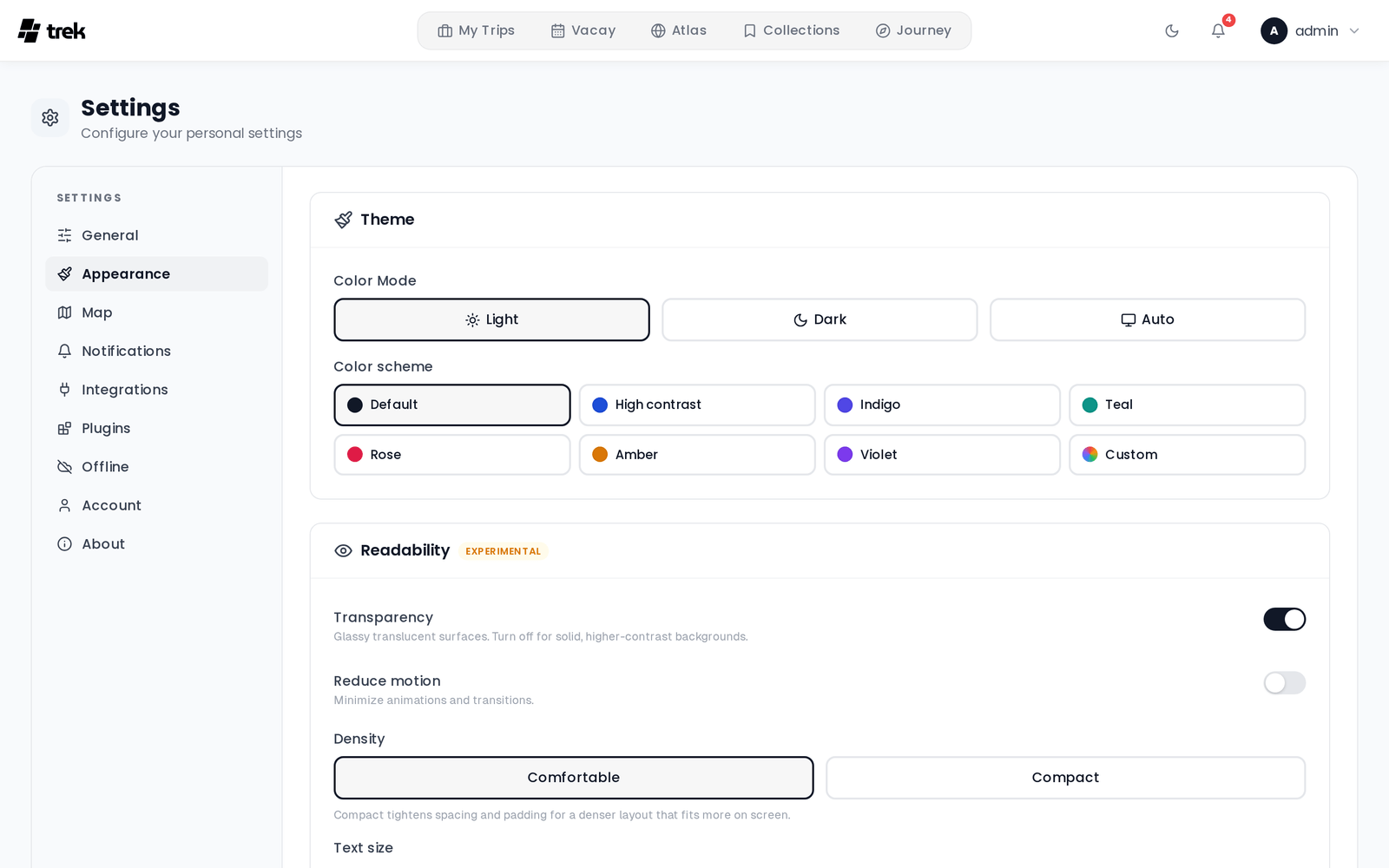Click the My Trips suitcase icon

445,30
